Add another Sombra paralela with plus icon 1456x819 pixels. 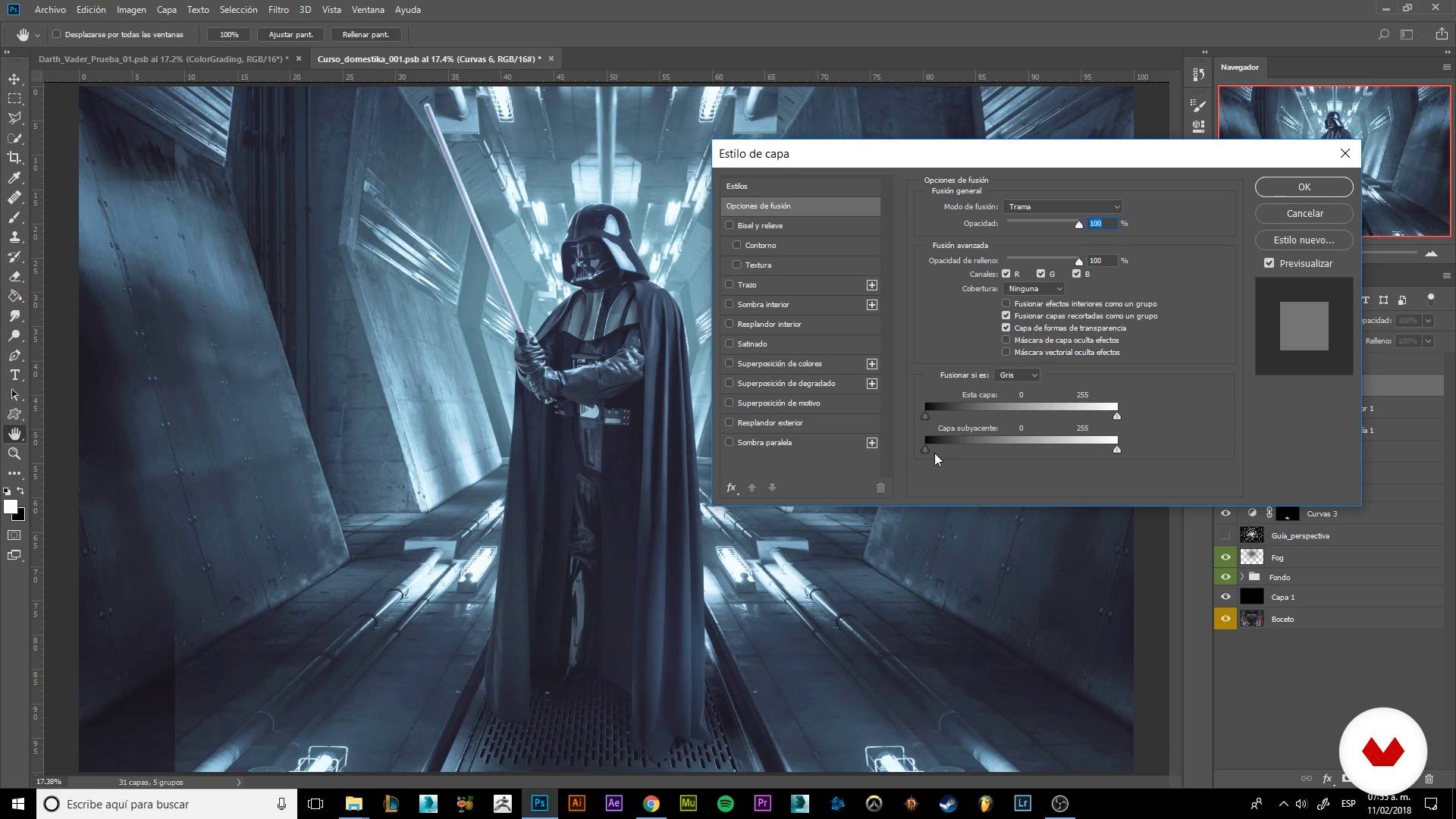[x=872, y=443]
